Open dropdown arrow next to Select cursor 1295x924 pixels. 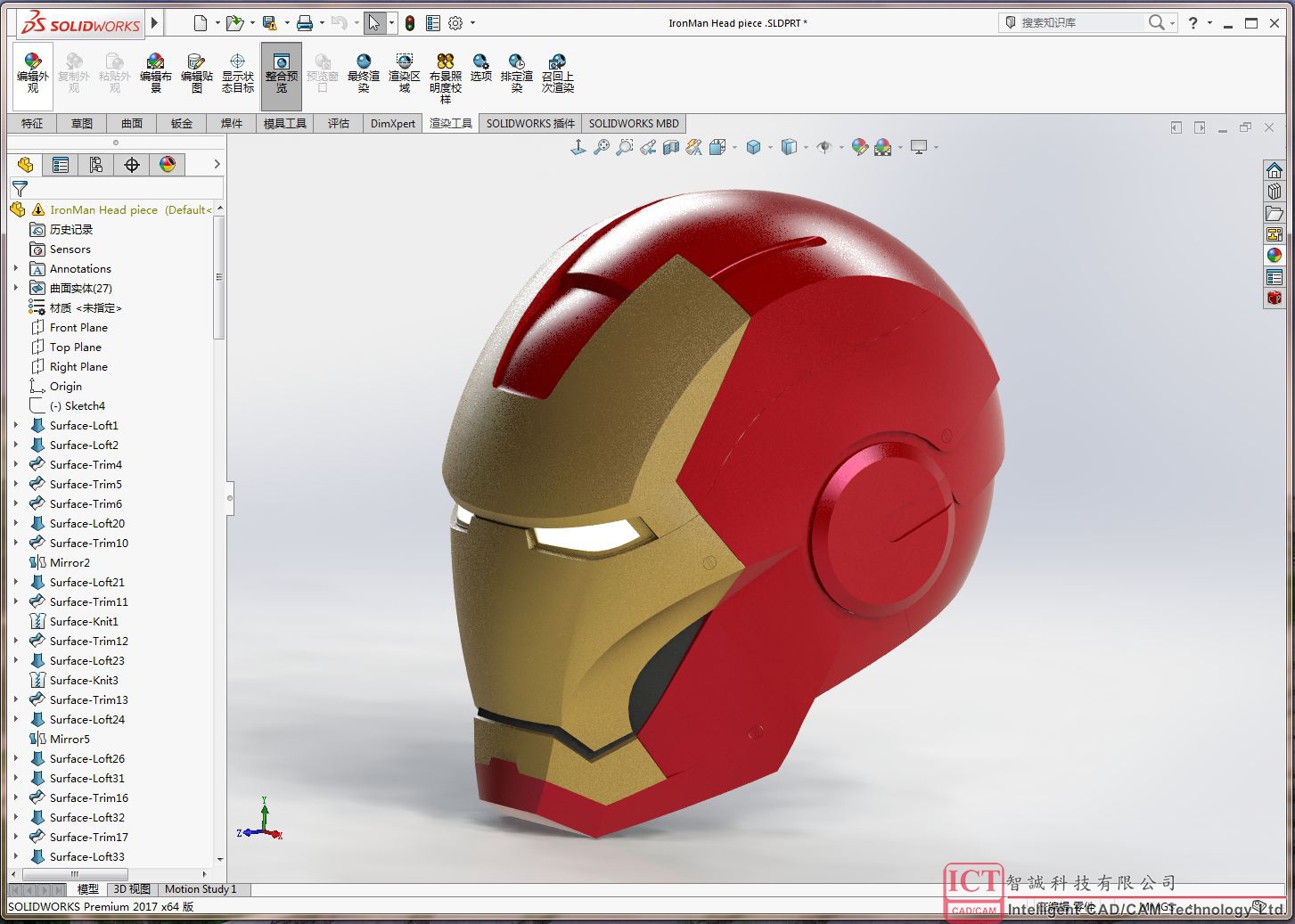point(391,23)
